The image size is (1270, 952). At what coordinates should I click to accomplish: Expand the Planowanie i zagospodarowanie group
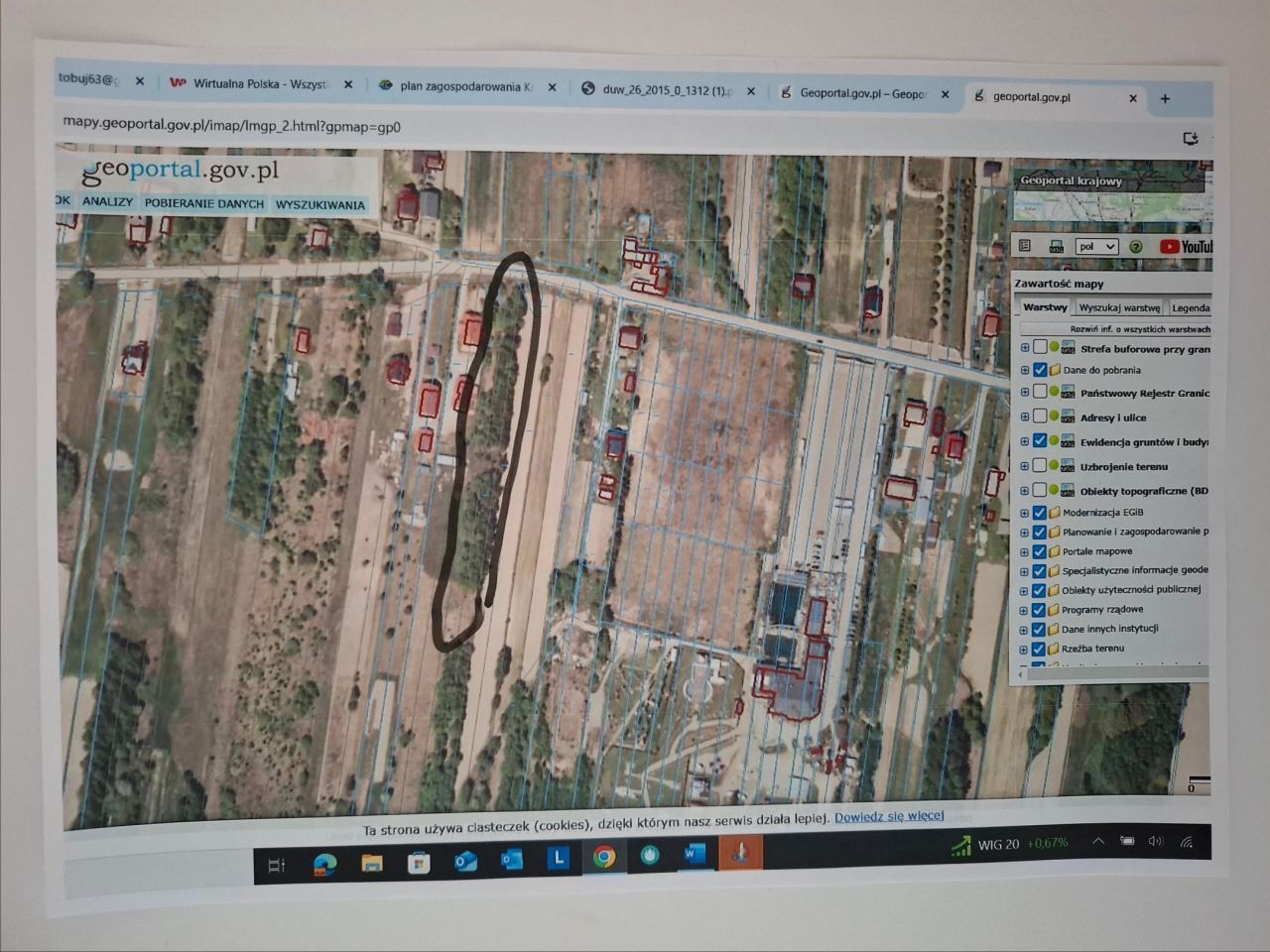(x=1025, y=533)
